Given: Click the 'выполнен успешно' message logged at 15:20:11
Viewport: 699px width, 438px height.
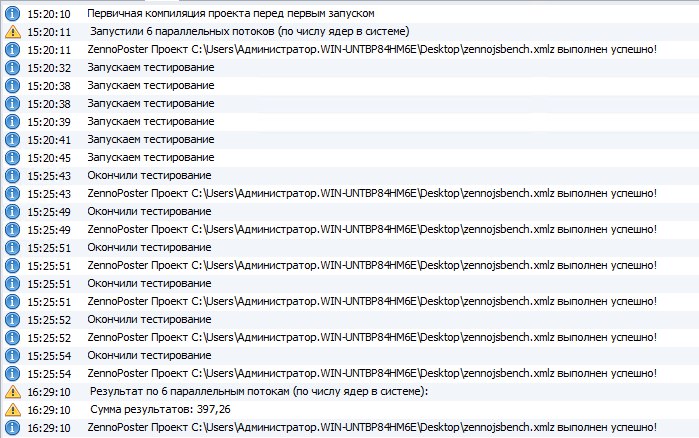Looking at the screenshot, I should click(372, 49).
